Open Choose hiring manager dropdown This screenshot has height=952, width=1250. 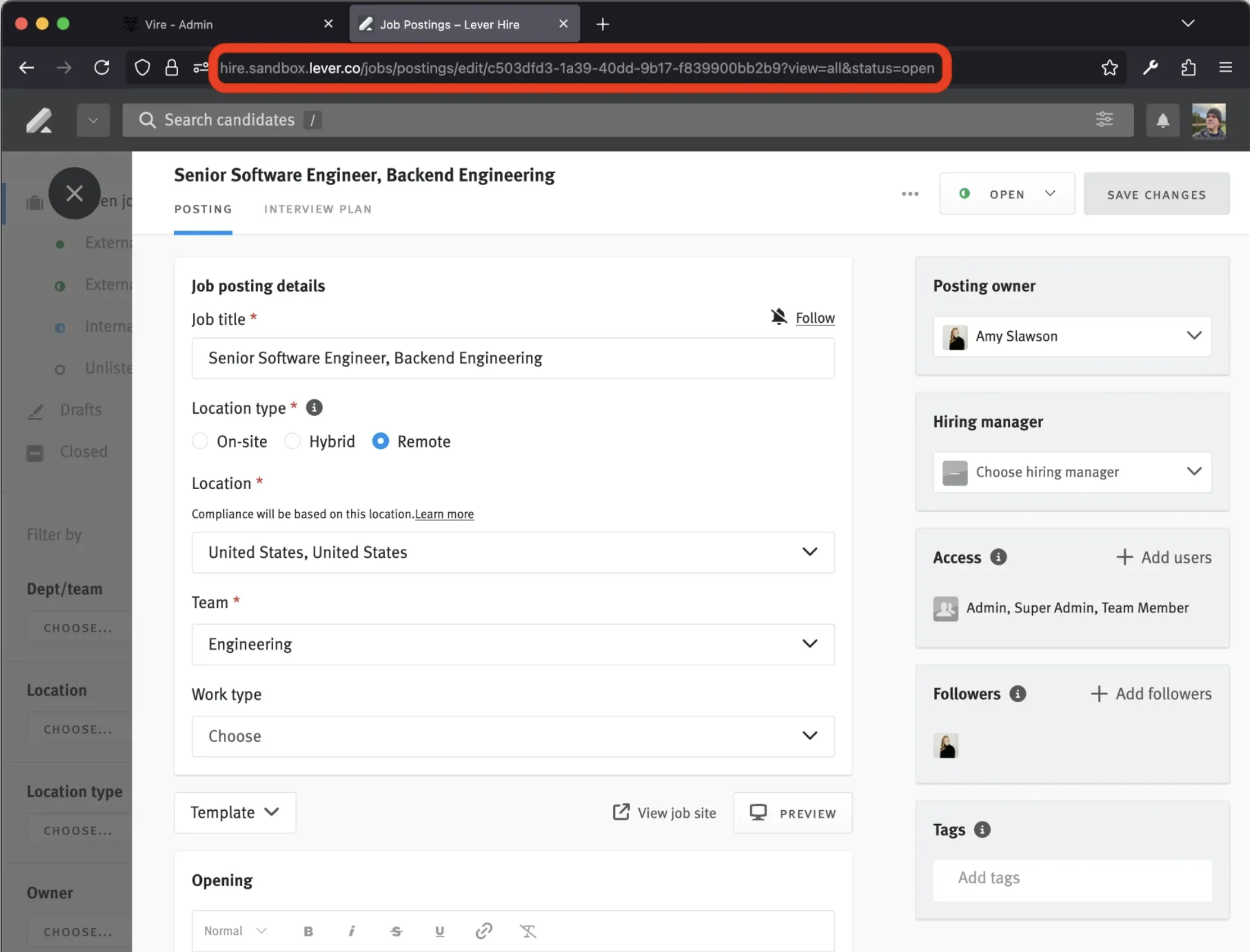click(1072, 472)
